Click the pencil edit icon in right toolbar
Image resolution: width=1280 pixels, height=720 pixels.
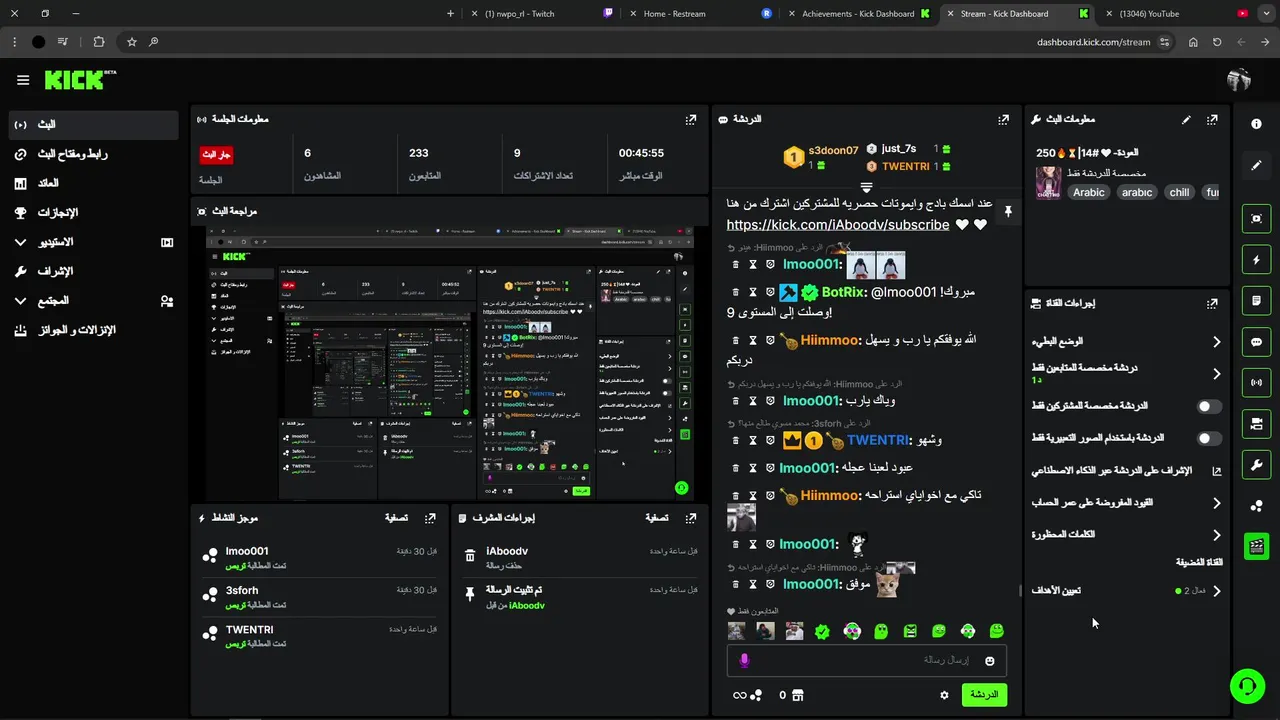[1256, 166]
